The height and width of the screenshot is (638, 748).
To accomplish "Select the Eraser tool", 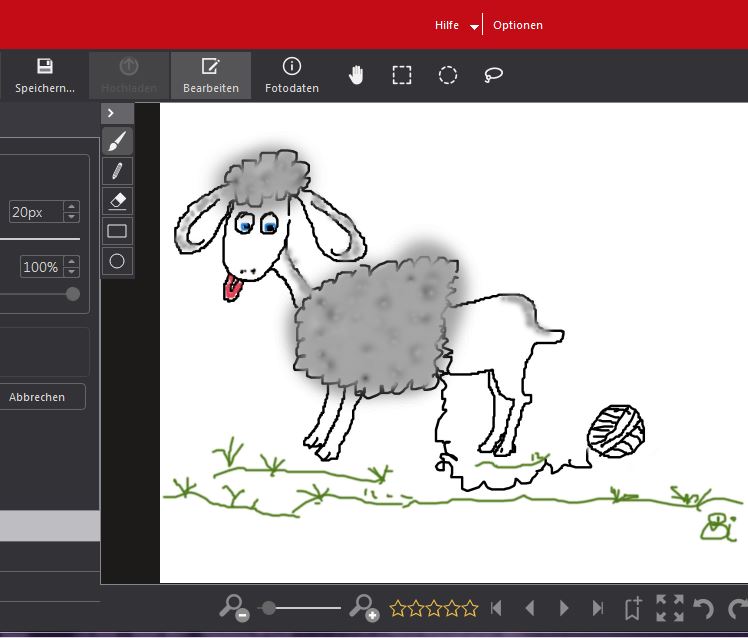I will [117, 201].
